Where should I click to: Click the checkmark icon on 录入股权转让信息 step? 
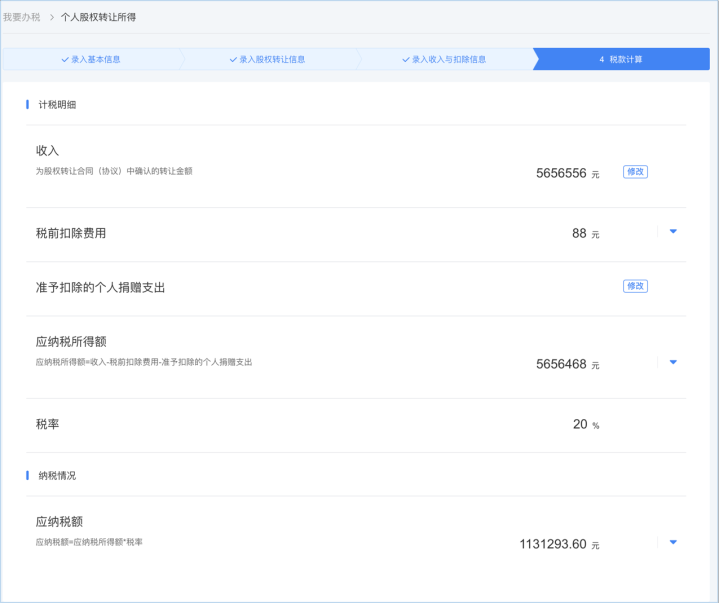[x=233, y=60]
